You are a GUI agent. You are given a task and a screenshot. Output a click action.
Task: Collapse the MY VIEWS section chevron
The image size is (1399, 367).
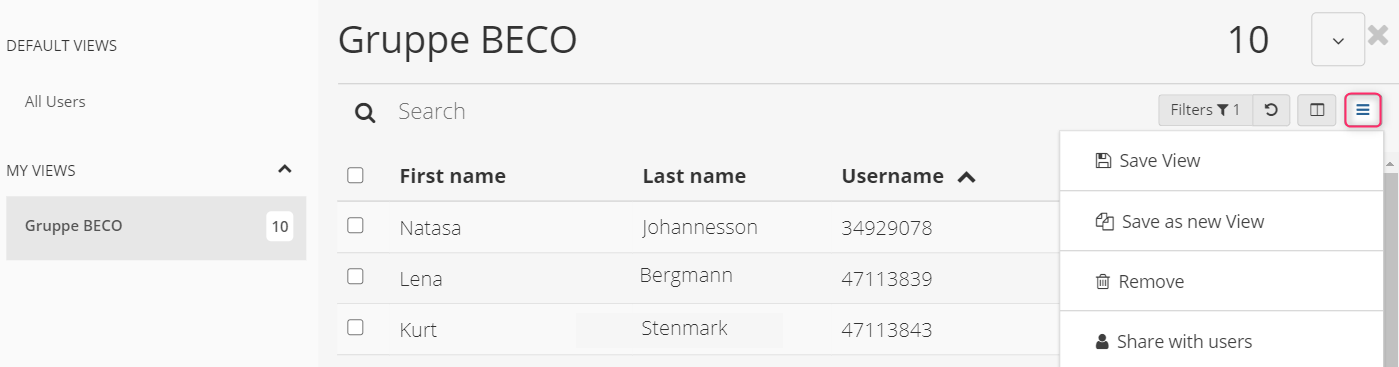[x=285, y=169]
